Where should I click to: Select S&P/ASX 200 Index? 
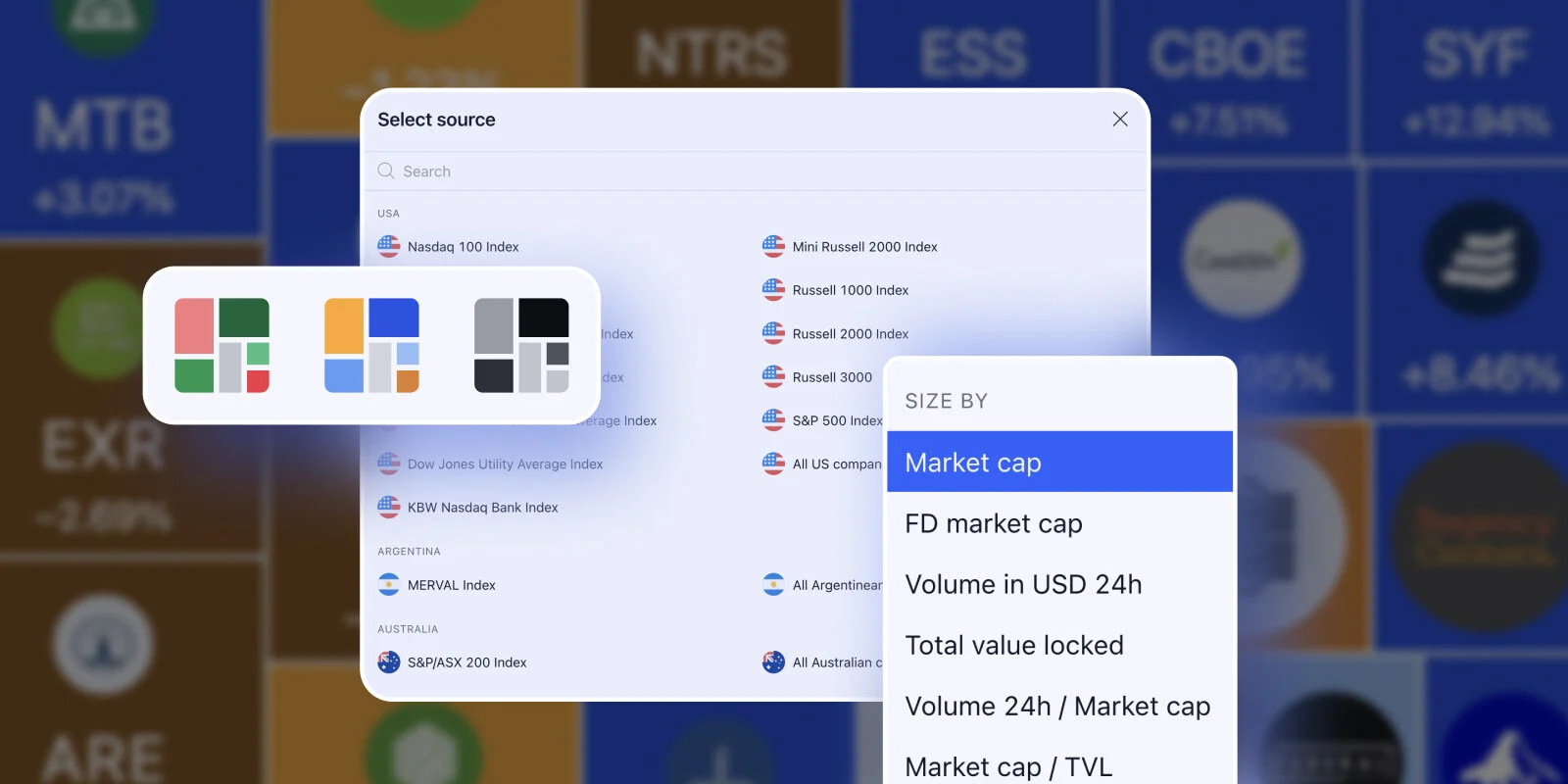466,662
